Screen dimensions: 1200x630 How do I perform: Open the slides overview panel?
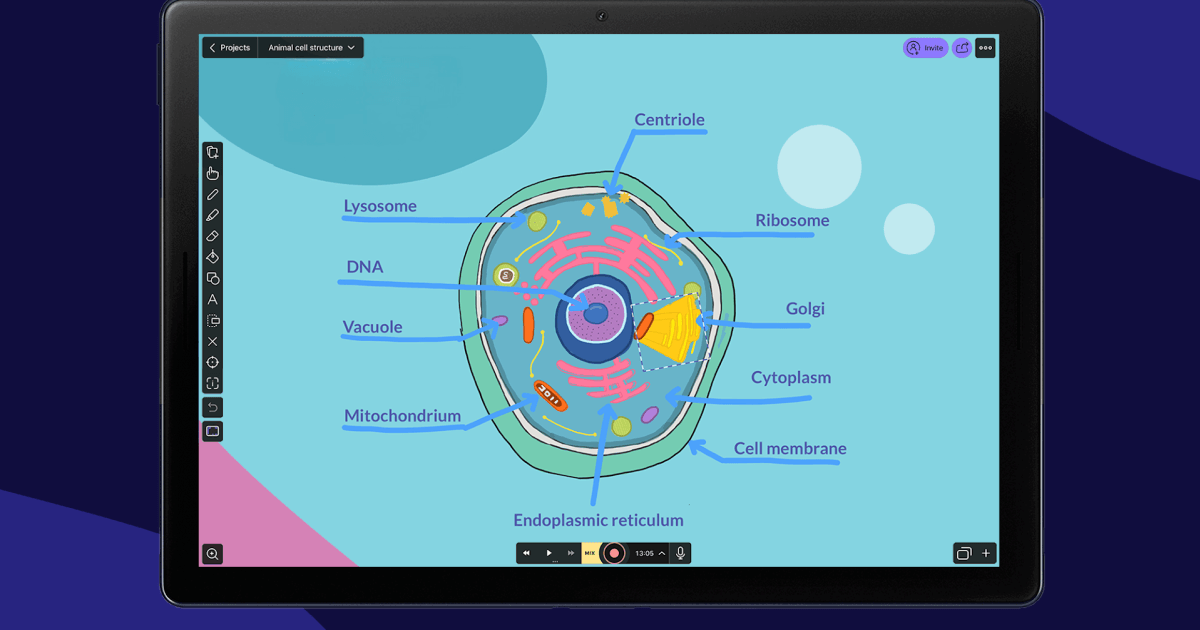(x=964, y=553)
